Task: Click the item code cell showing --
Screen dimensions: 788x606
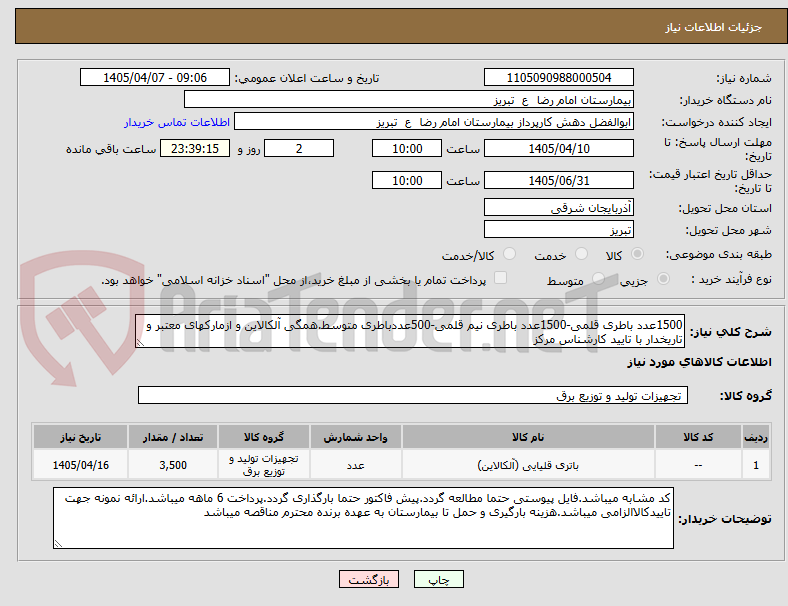Action: pyautogui.click(x=698, y=465)
